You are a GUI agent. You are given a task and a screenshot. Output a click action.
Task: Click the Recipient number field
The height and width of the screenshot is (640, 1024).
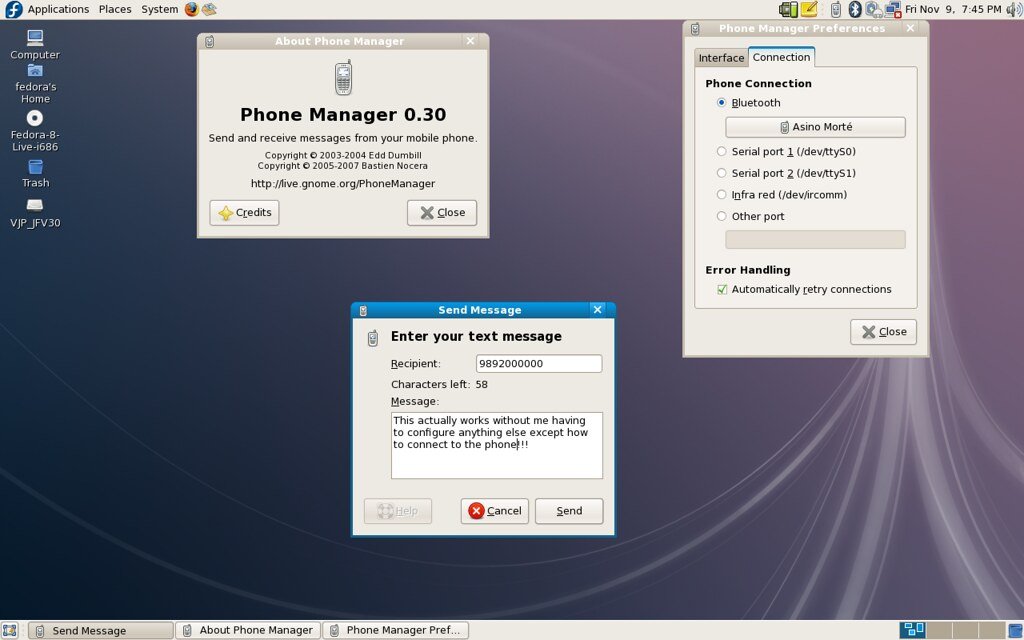(x=539, y=364)
